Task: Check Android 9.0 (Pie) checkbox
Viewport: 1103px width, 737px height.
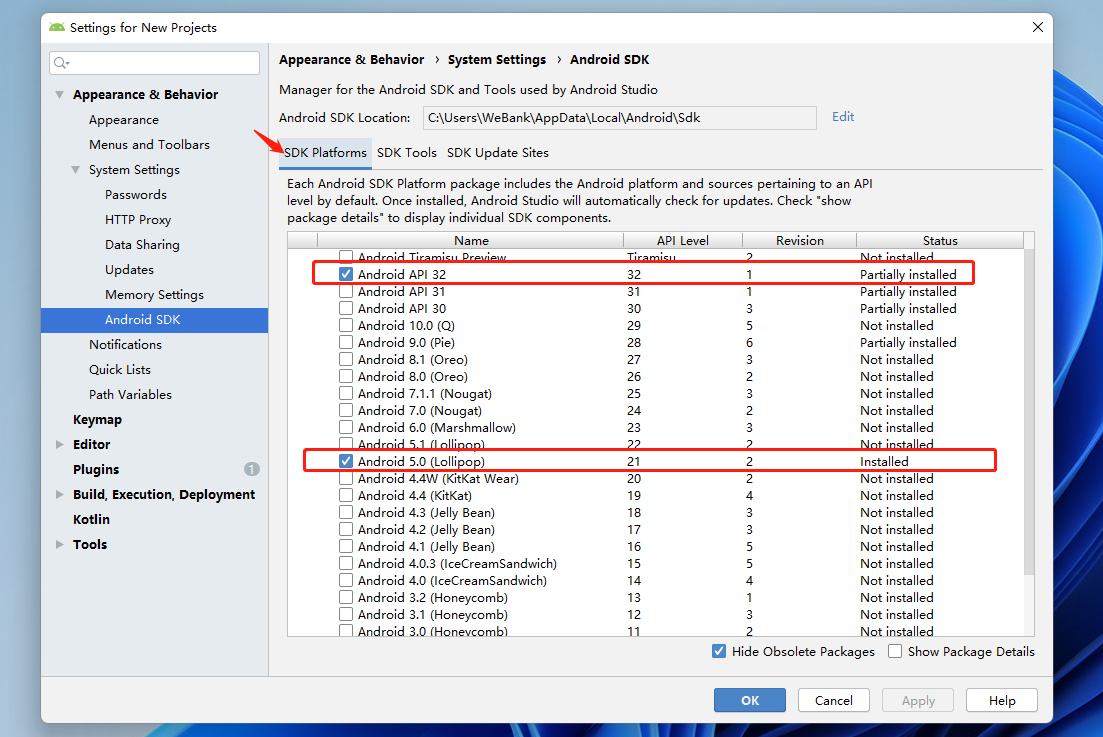Action: click(x=345, y=342)
